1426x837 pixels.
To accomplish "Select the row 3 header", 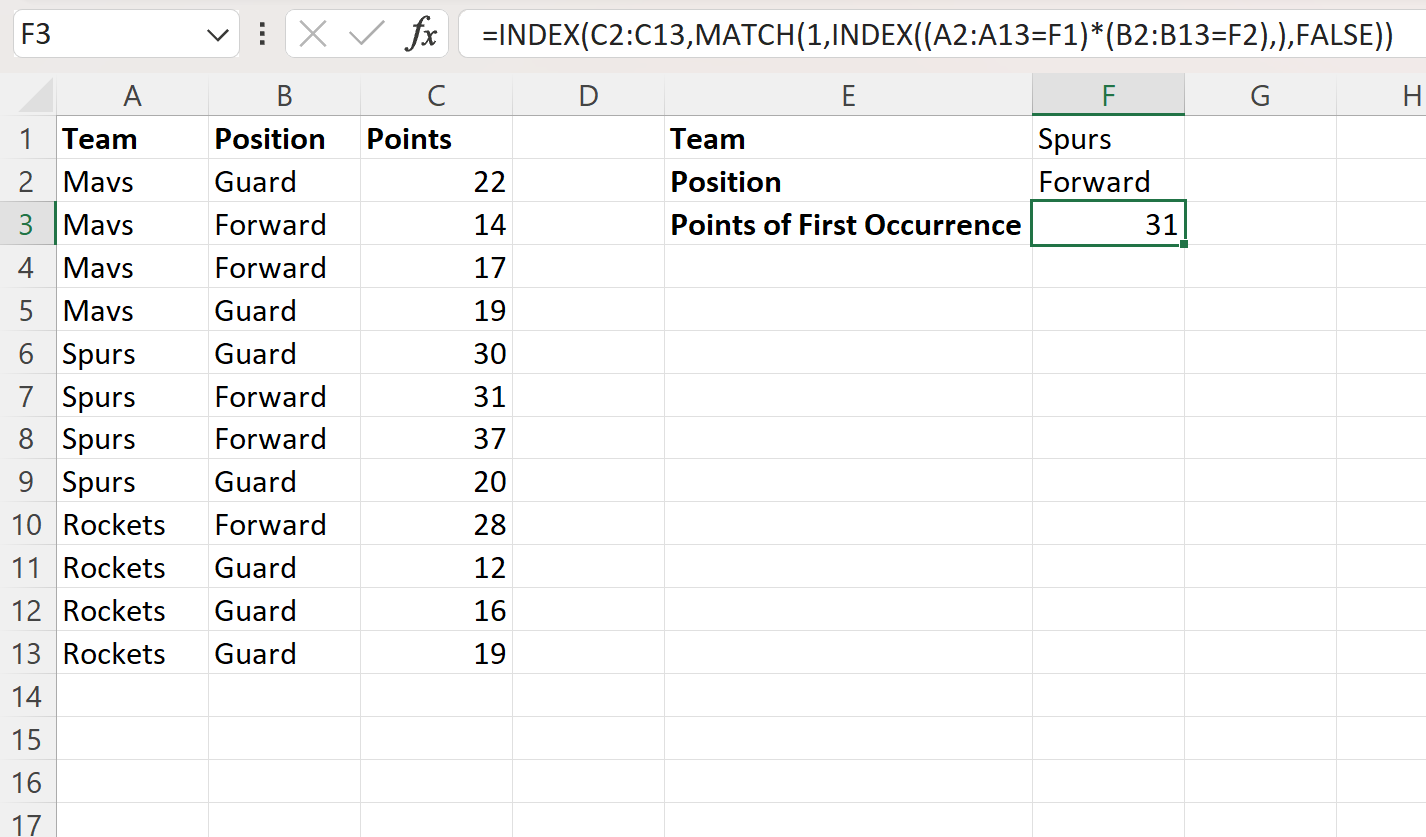I will coord(28,224).
